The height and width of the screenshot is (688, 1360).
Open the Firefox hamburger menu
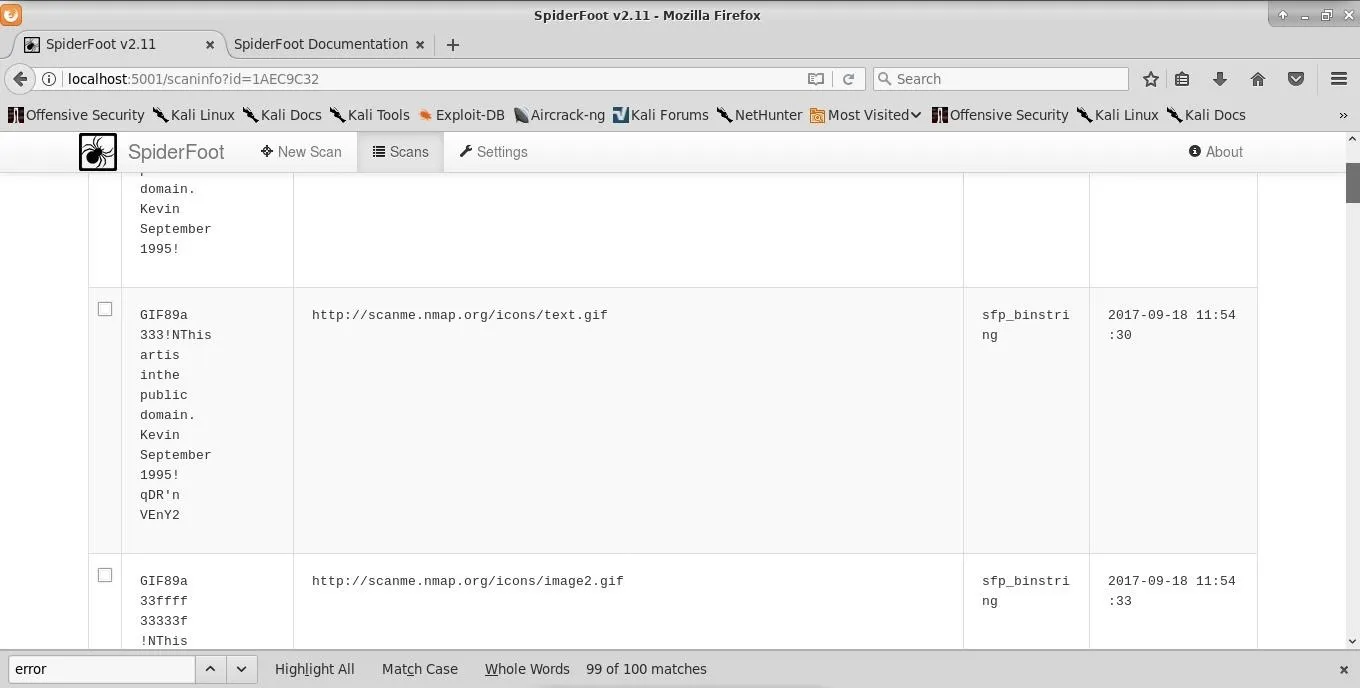[1339, 79]
